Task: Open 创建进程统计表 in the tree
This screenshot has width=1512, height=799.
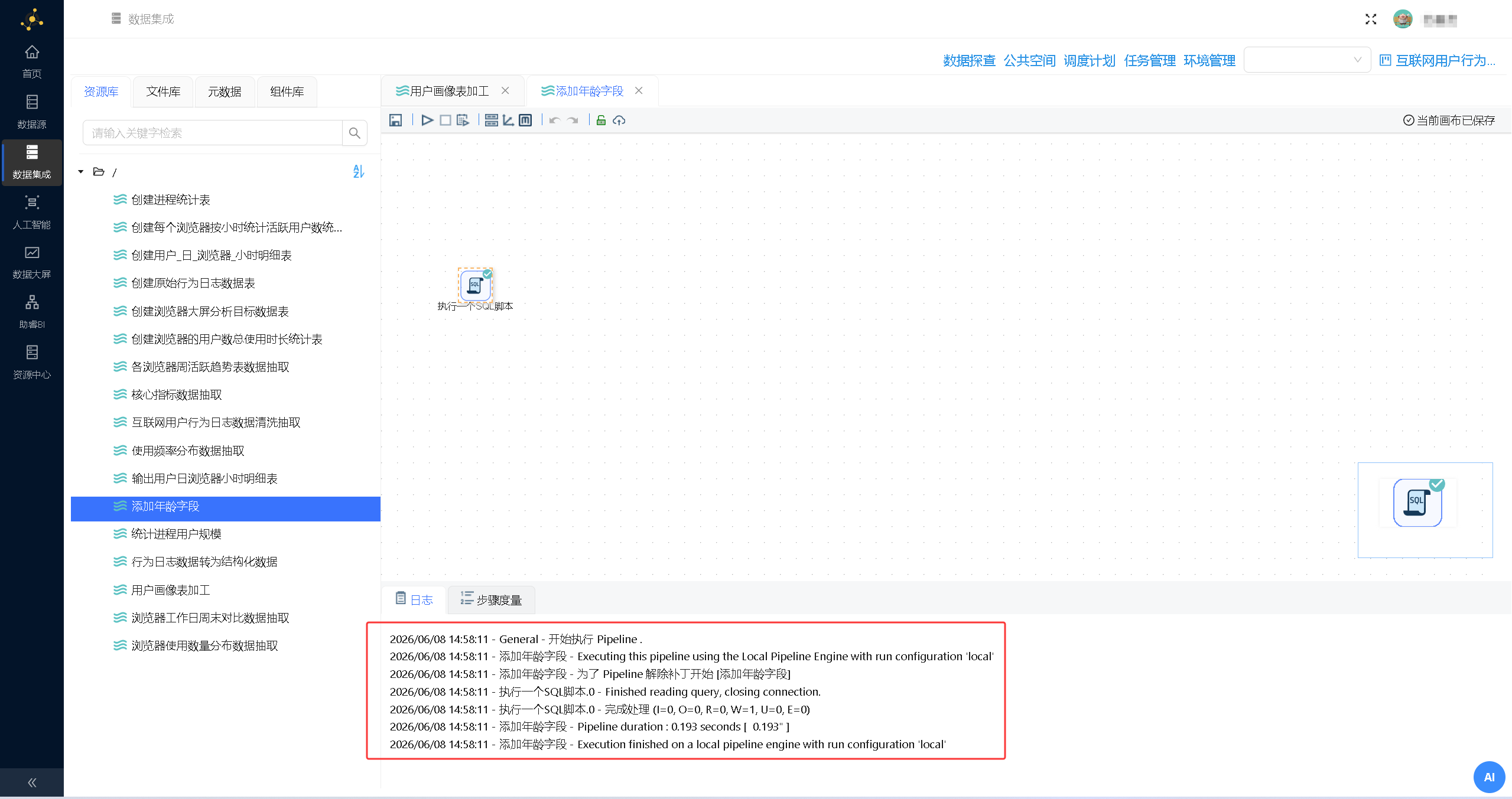Action: 170,200
